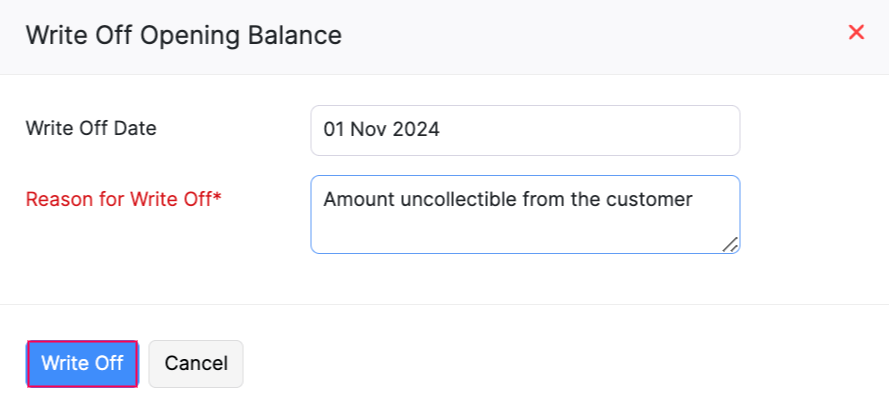
Task: Close the Write Off Opening Balance dialog
Action: coord(856,32)
